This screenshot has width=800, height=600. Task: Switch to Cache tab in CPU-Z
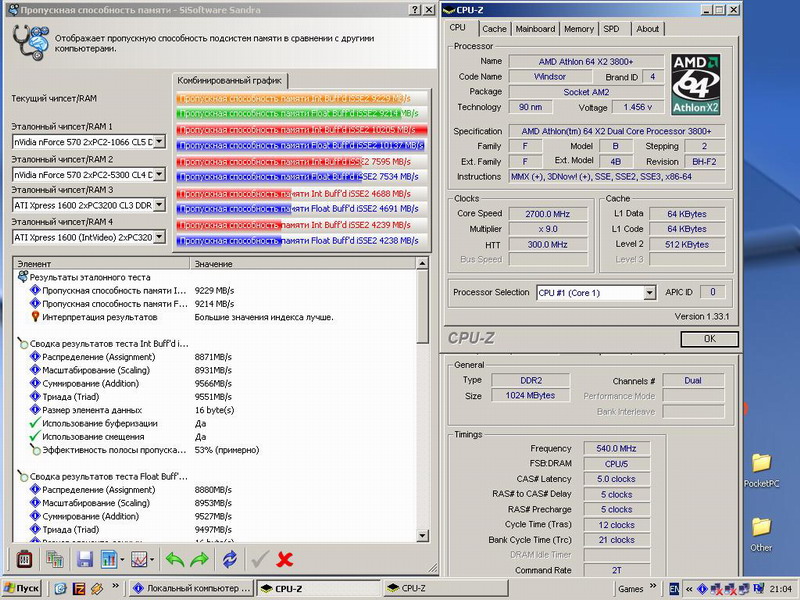[x=494, y=29]
